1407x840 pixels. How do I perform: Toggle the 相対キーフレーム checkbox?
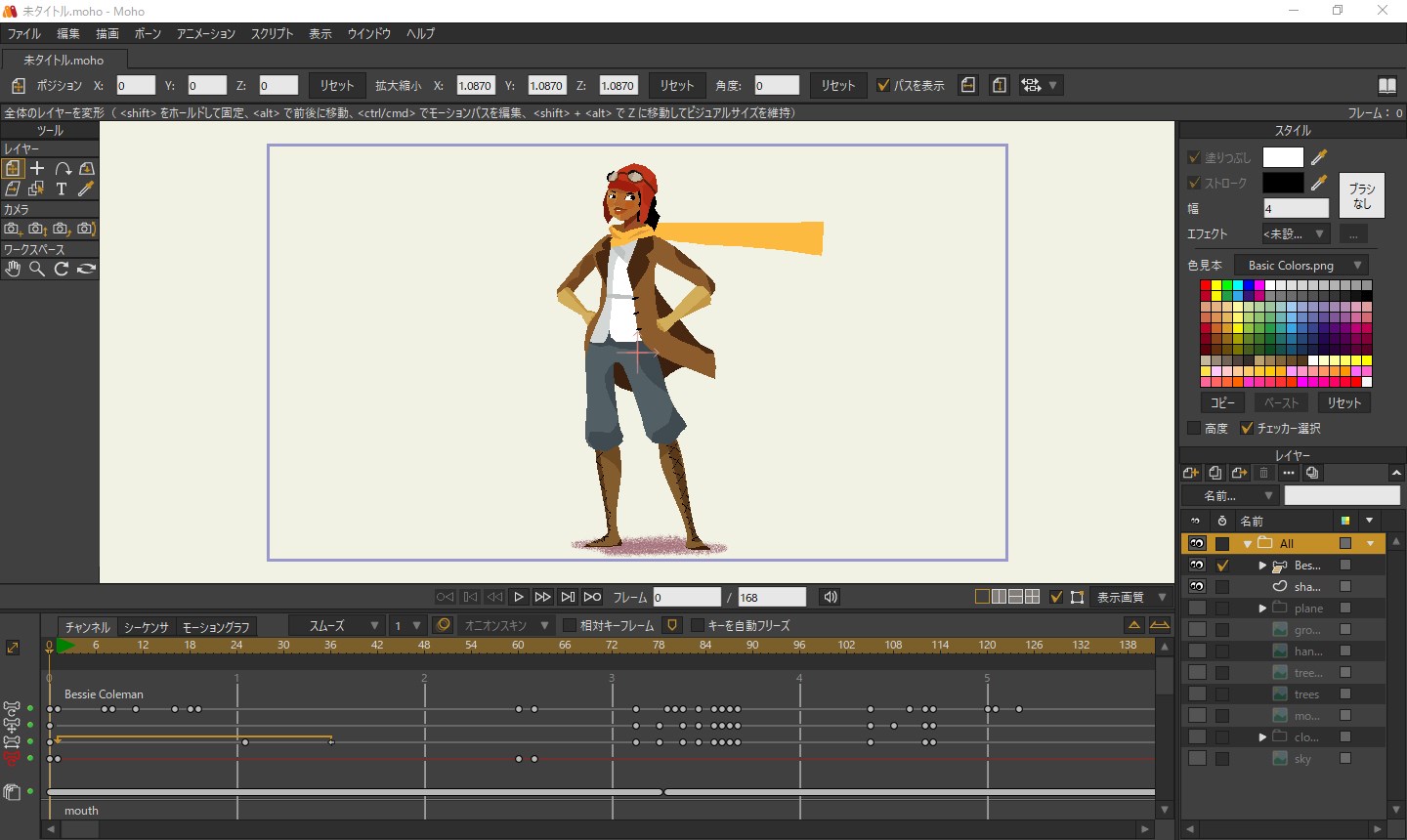(x=570, y=625)
